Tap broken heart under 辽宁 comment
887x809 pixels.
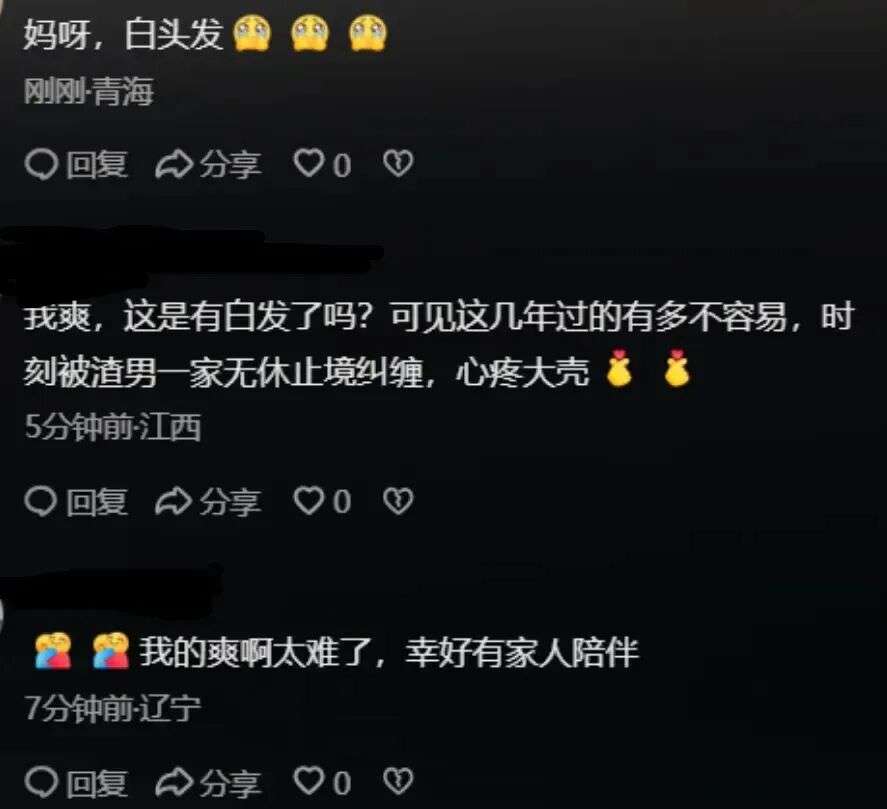(x=398, y=782)
